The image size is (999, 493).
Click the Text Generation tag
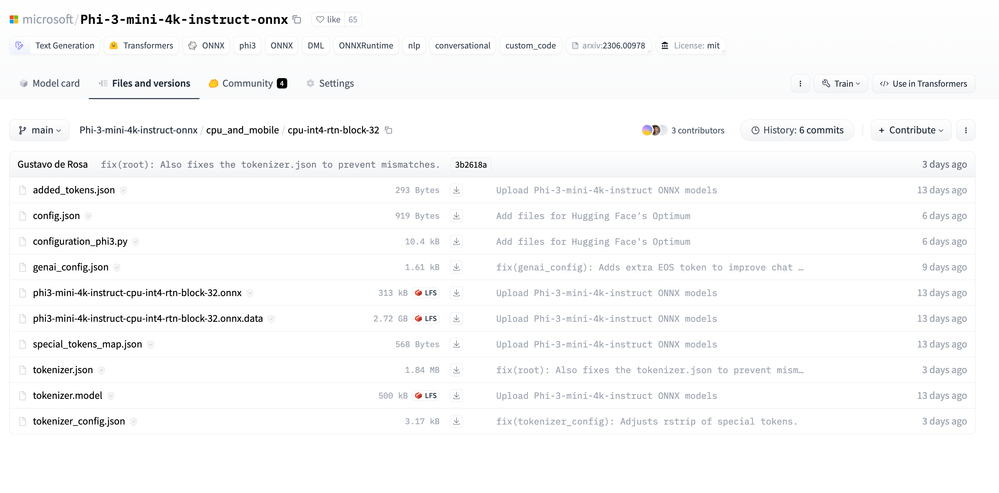pyautogui.click(x=55, y=46)
